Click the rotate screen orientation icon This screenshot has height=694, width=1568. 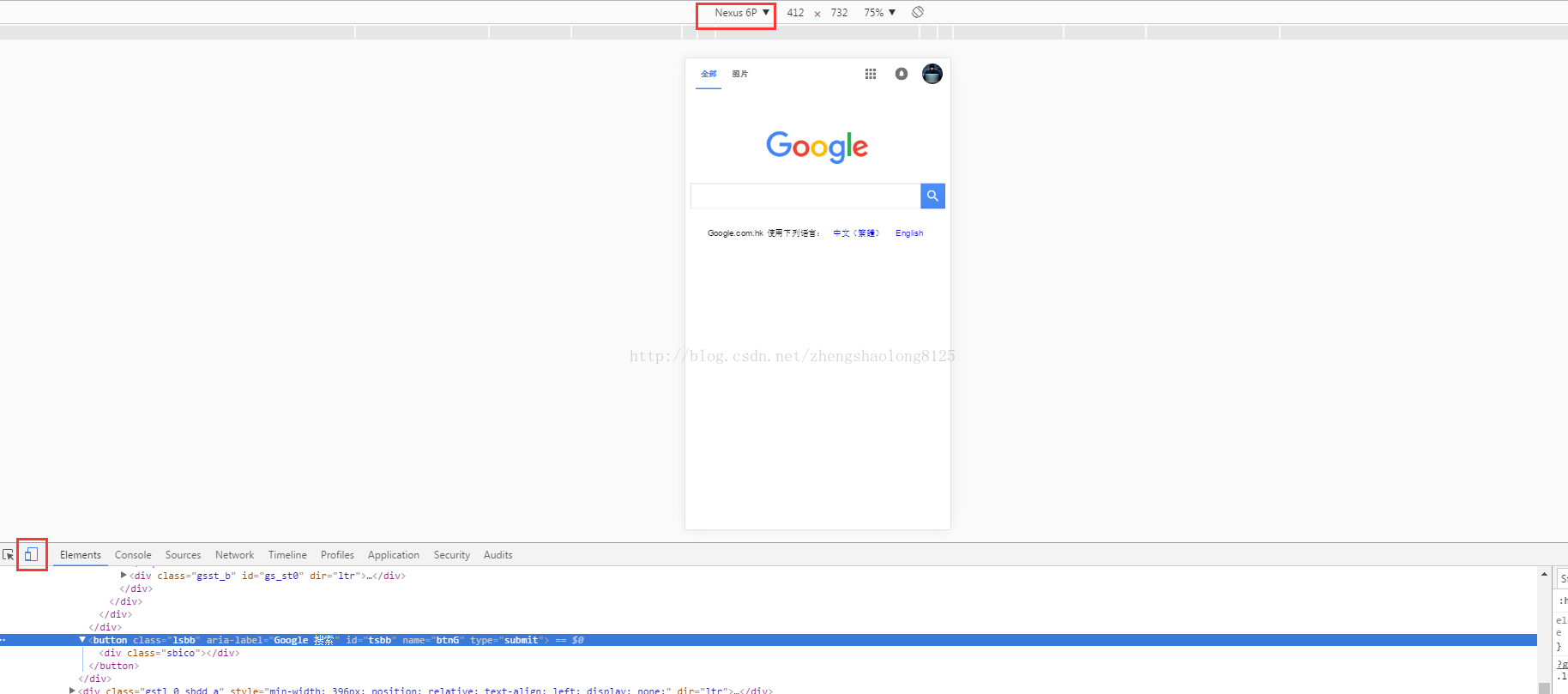[918, 12]
